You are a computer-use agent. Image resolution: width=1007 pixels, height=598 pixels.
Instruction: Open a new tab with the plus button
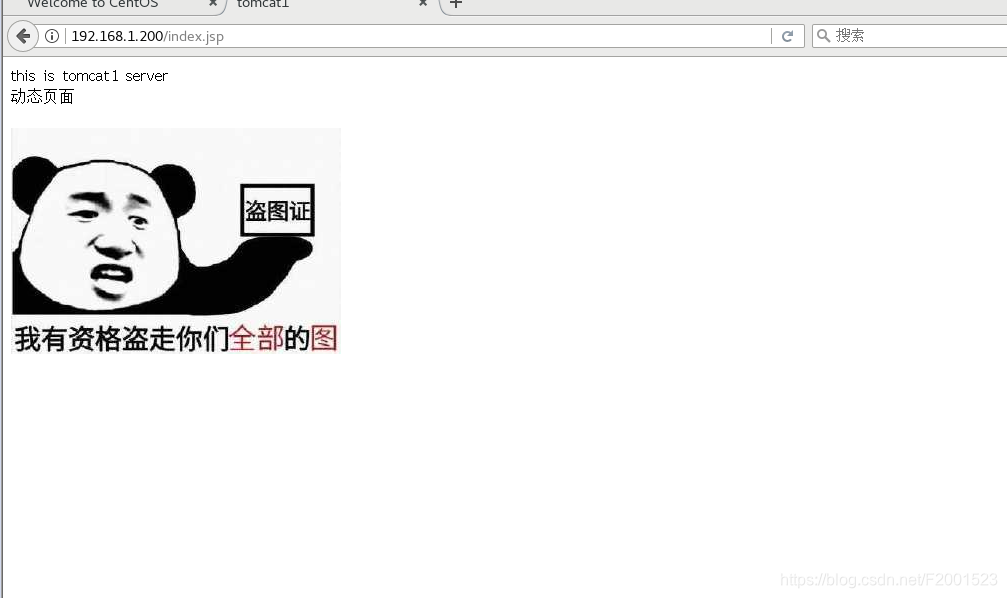pyautogui.click(x=455, y=4)
